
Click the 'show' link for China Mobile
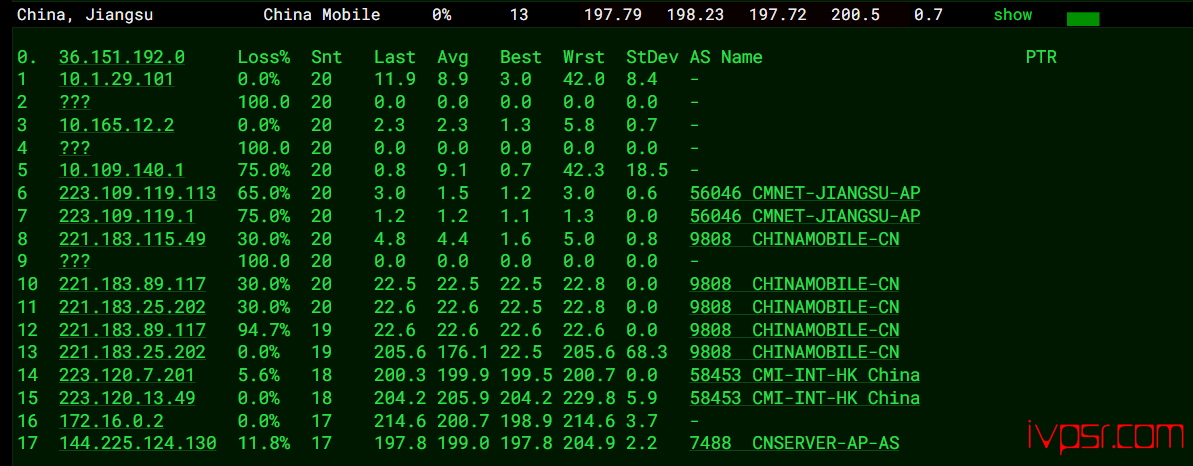click(1013, 14)
